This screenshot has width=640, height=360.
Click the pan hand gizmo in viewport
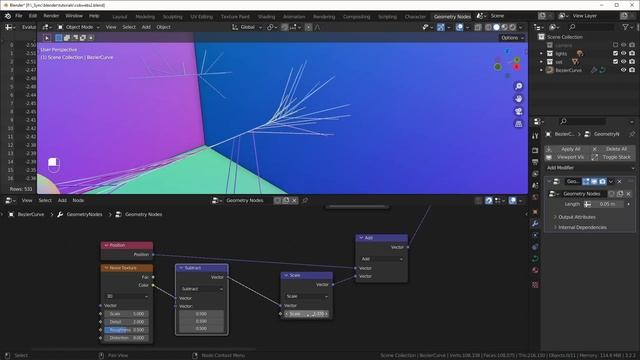[x=518, y=99]
